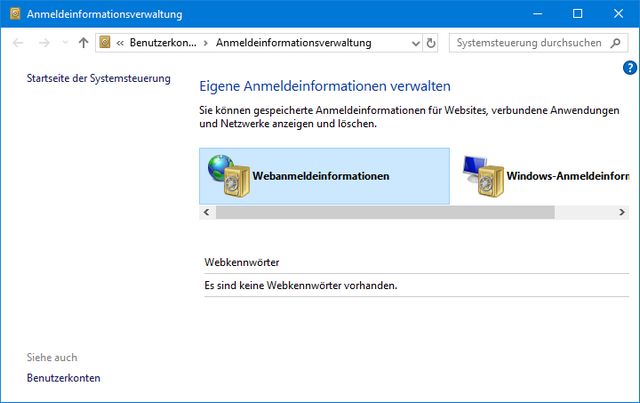Open Benutzerkonten link under Siehe auch
The height and width of the screenshot is (403, 640).
[63, 378]
